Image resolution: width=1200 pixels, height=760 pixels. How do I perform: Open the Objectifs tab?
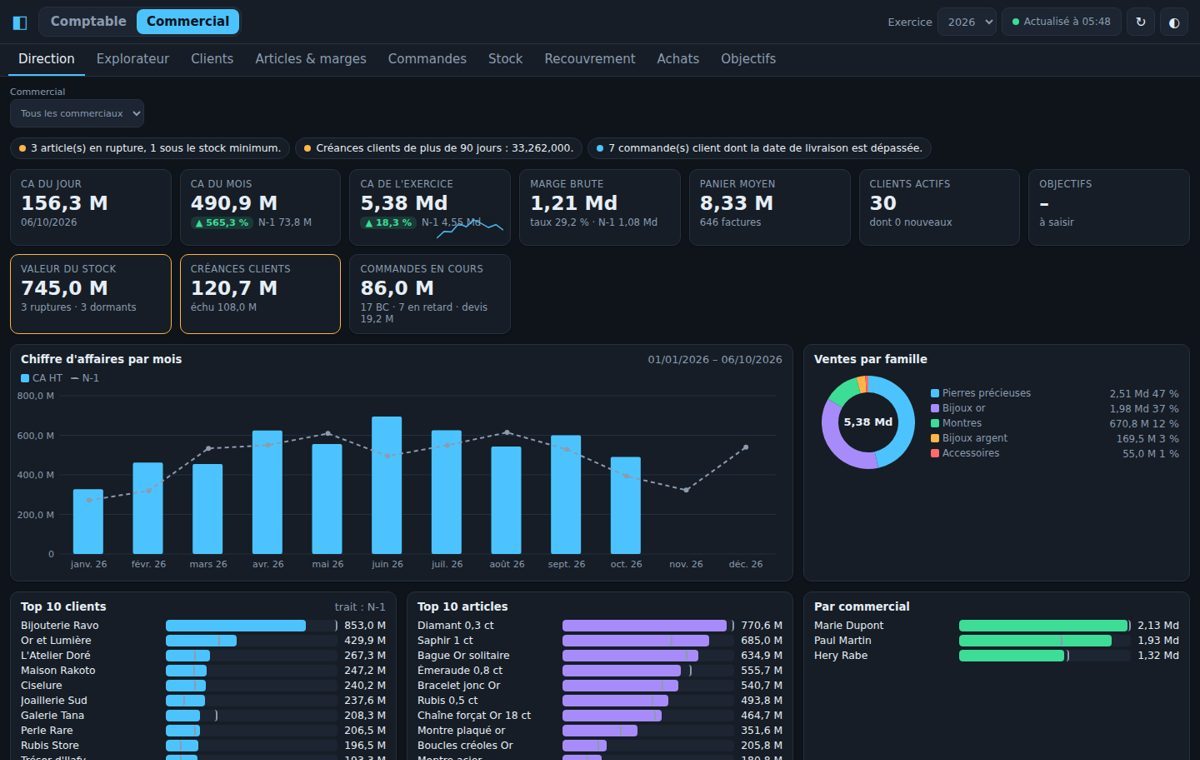click(748, 59)
